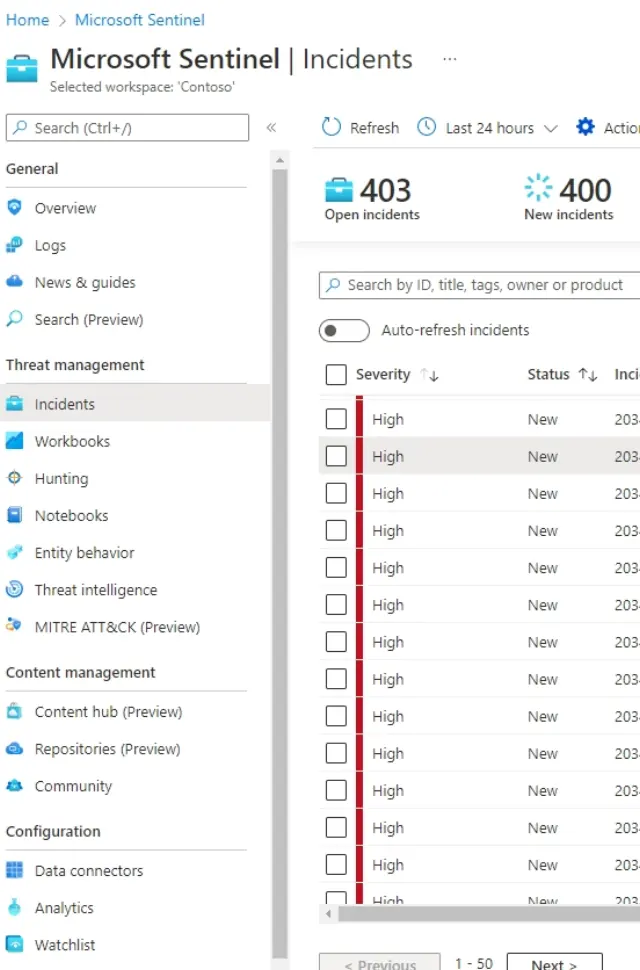The image size is (640, 970).
Task: Check the sixth incident row checkbox
Action: click(x=336, y=604)
